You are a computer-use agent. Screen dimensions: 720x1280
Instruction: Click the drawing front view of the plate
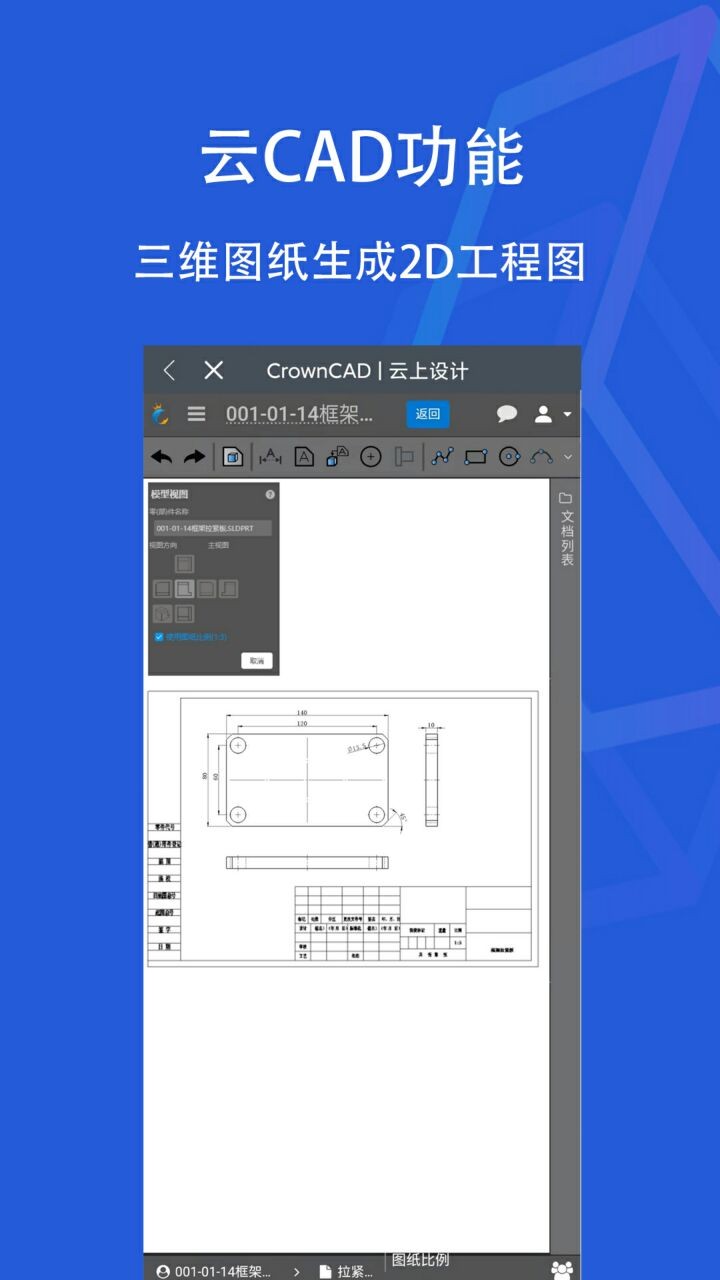(x=307, y=780)
